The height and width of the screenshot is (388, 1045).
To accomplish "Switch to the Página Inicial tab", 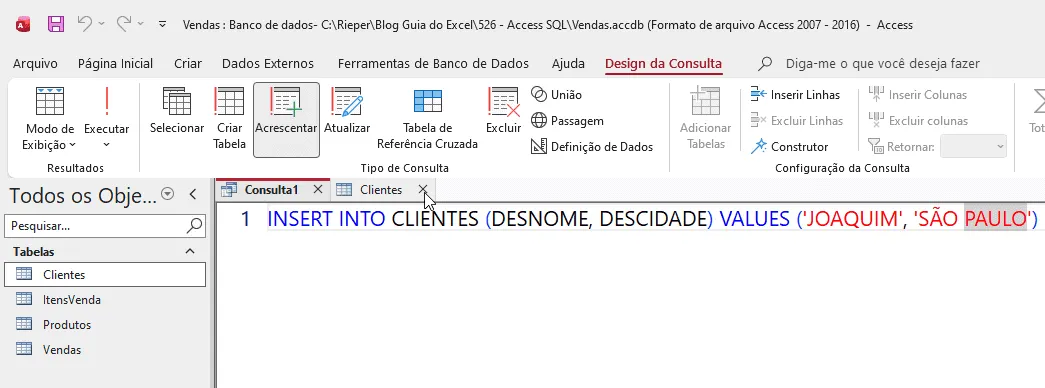I will (x=115, y=64).
